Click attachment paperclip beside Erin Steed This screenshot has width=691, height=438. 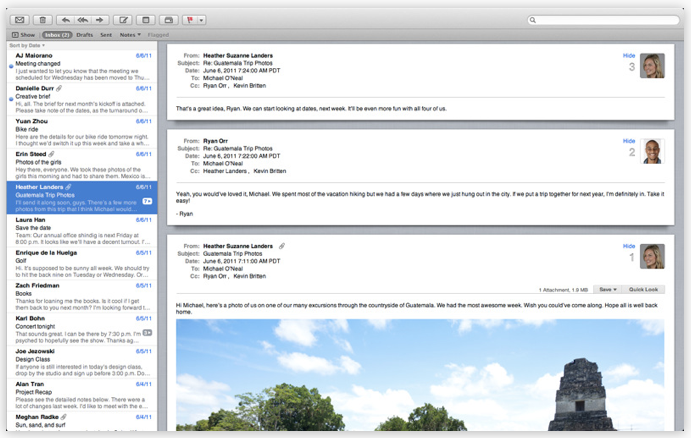click(x=52, y=154)
